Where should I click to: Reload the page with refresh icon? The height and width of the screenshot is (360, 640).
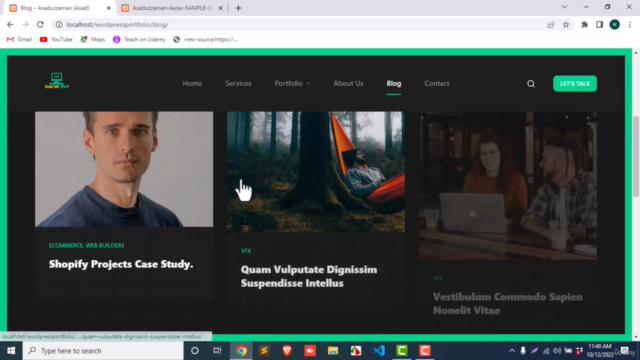(x=40, y=24)
